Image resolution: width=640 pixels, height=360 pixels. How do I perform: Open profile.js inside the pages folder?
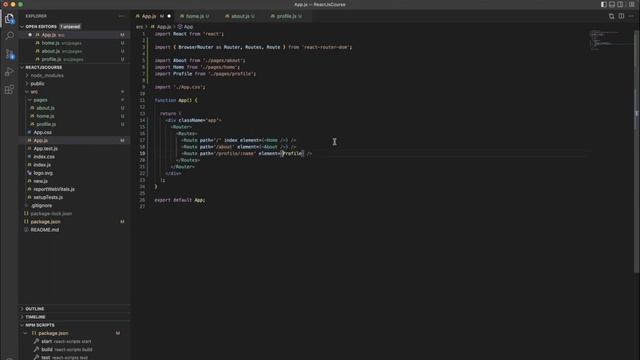(75, 124)
